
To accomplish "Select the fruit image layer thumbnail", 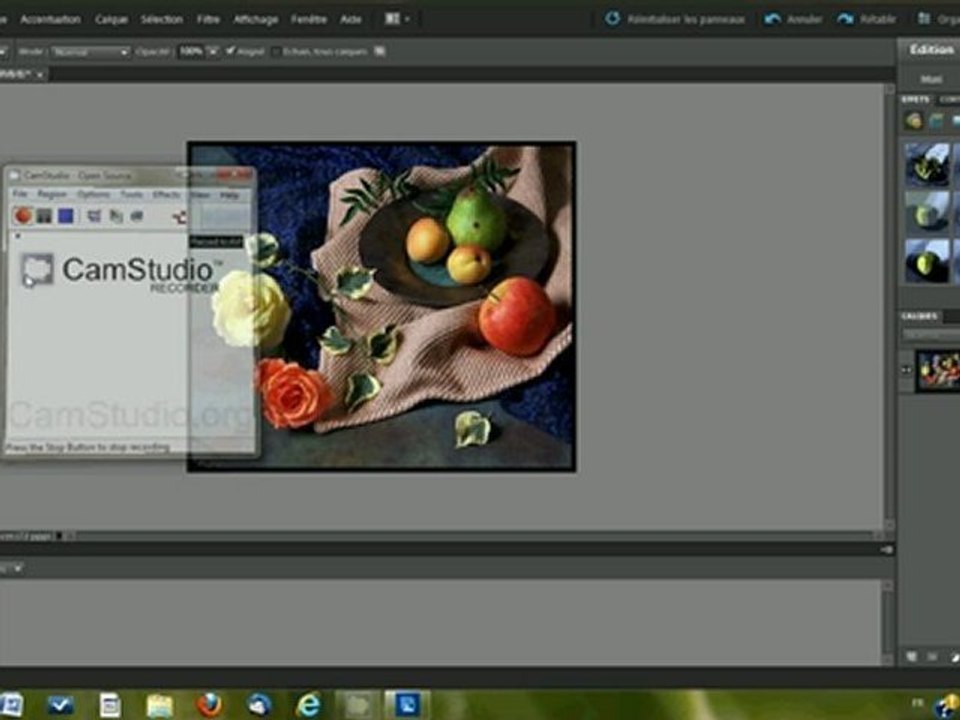I will click(937, 370).
